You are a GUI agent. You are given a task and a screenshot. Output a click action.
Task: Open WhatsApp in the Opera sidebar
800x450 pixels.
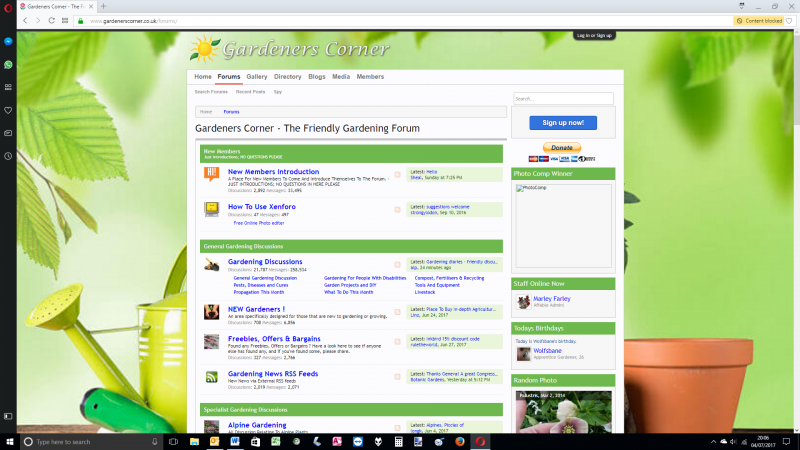pos(8,65)
